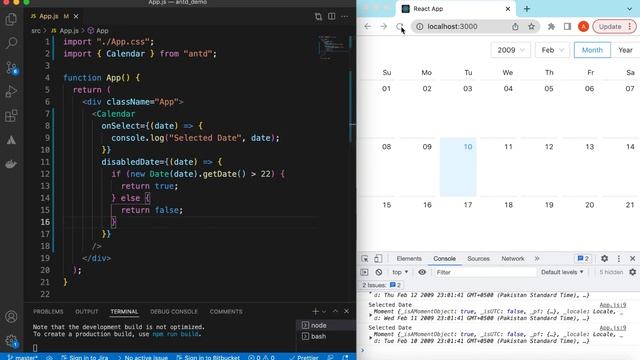This screenshot has width=640, height=360.
Task: Open the Extensions view
Action: (11, 116)
